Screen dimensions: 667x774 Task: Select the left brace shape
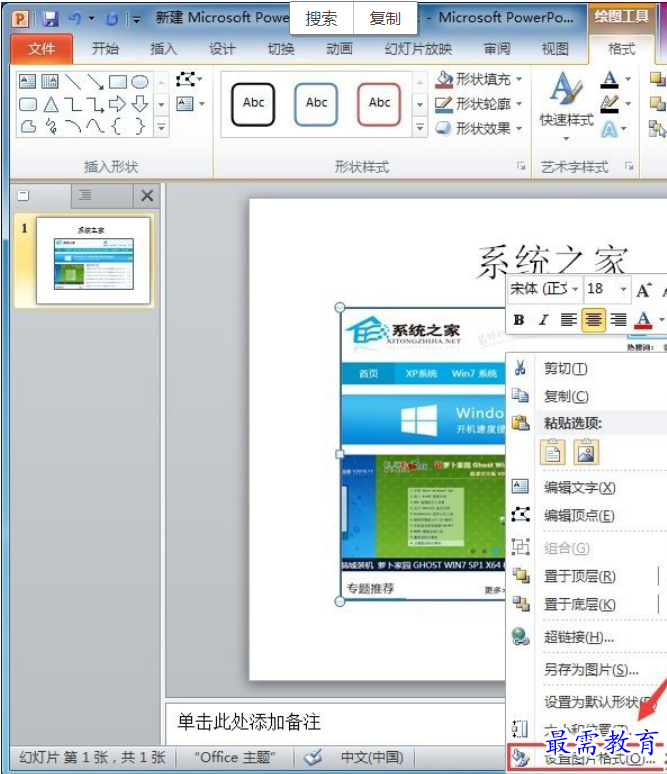[117, 126]
